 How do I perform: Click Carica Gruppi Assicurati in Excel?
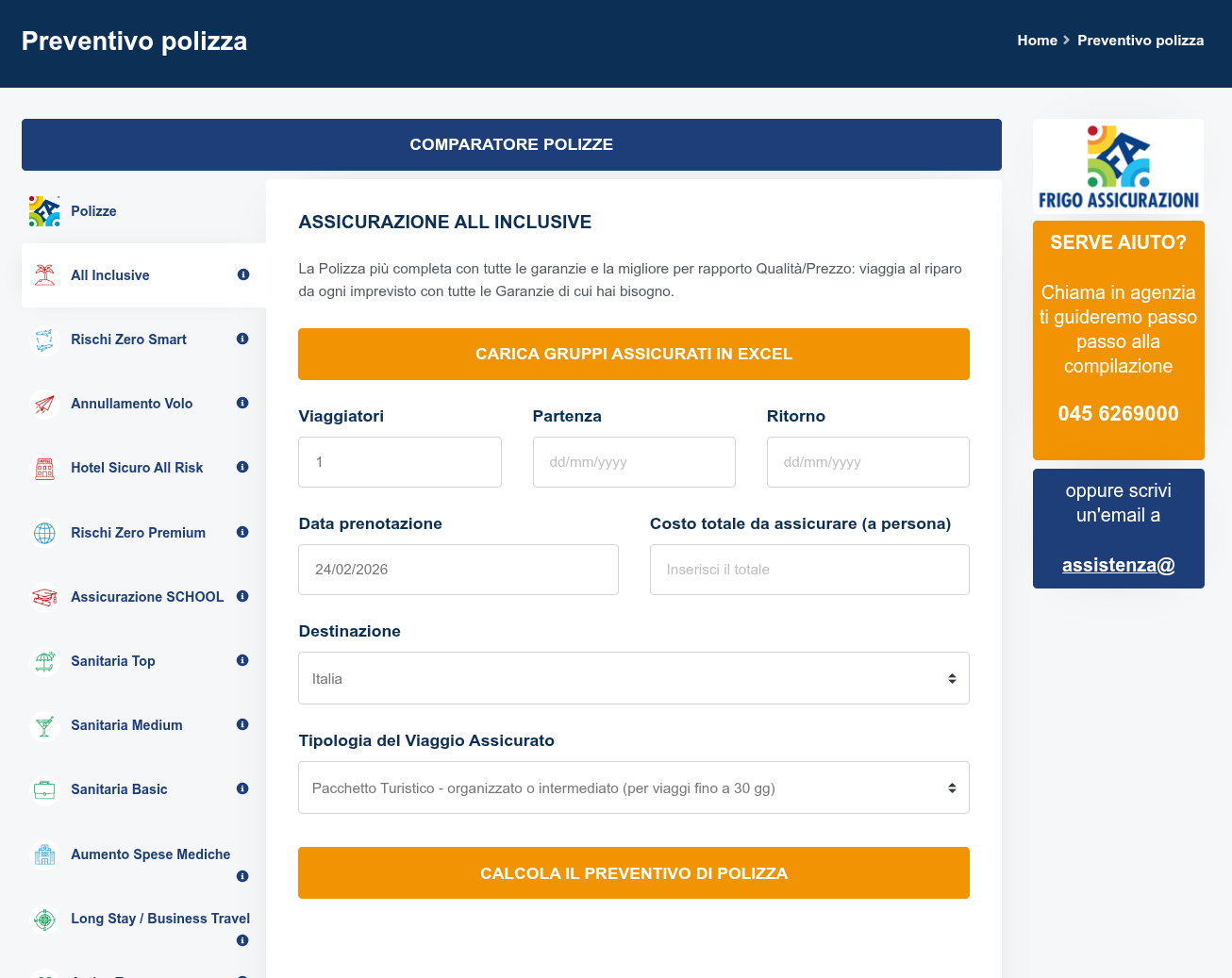[x=633, y=354]
